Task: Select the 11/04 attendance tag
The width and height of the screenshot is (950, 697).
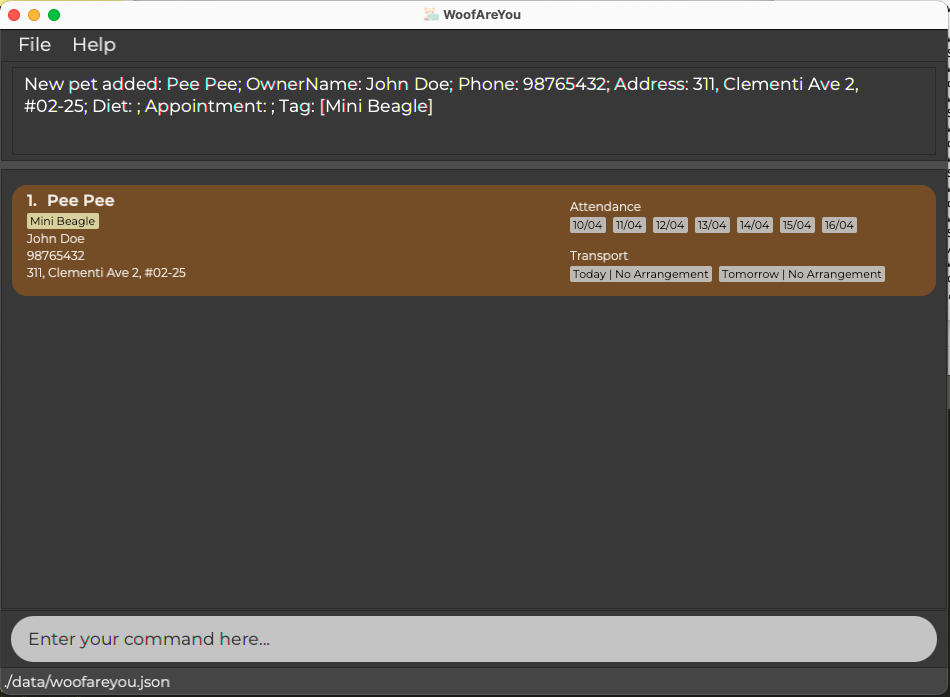Action: point(629,225)
